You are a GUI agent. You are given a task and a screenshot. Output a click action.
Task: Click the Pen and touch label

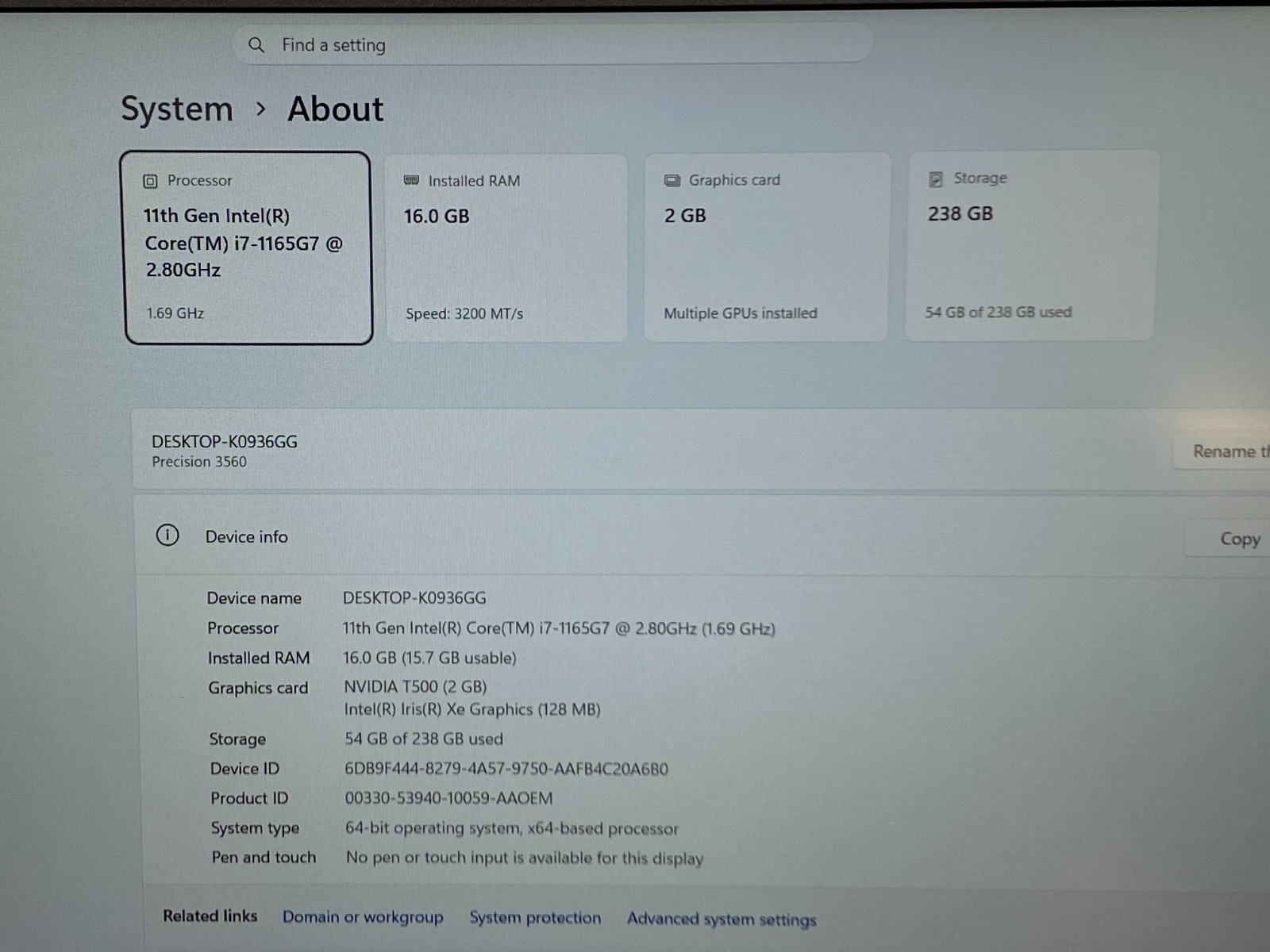pyautogui.click(x=264, y=857)
